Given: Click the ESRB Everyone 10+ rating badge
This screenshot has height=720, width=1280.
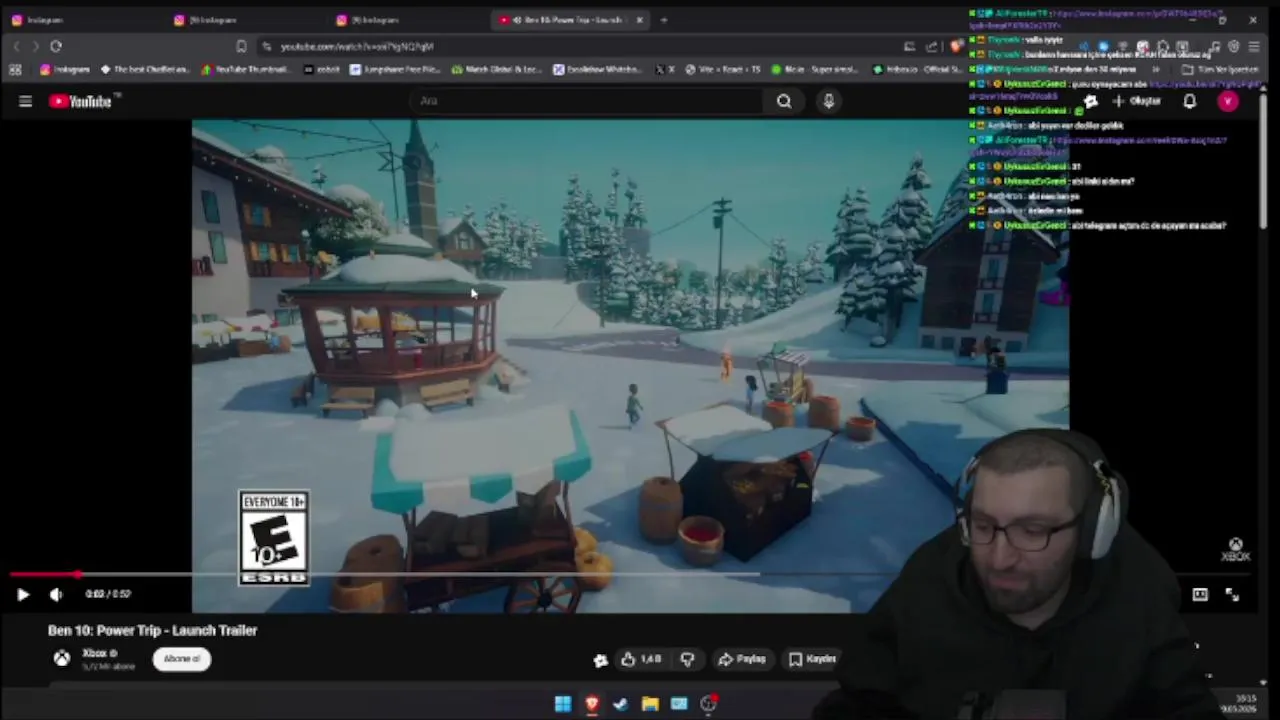Looking at the screenshot, I should pos(273,537).
